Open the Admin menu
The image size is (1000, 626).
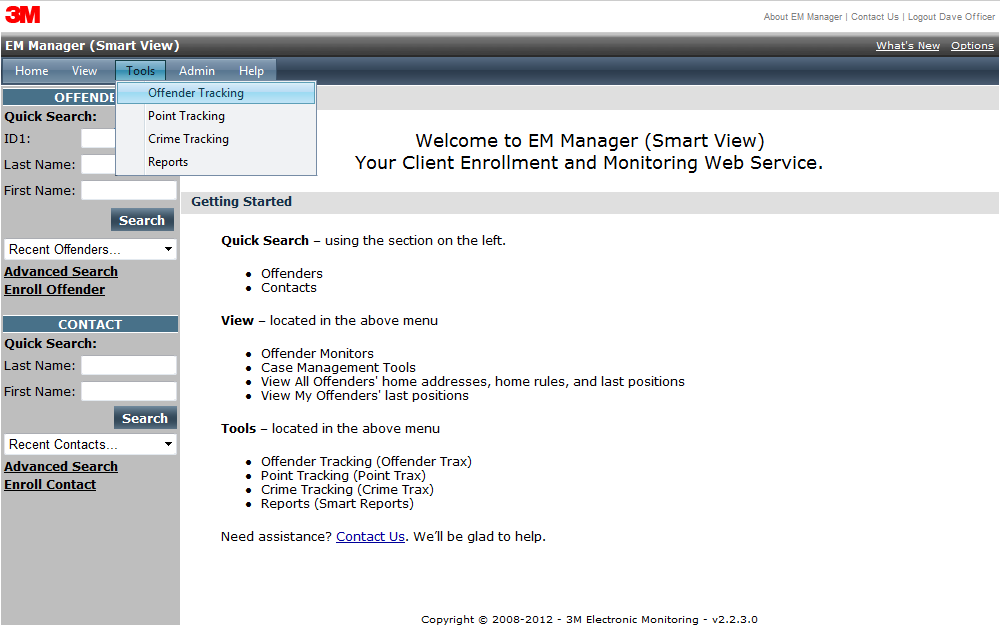tap(197, 71)
